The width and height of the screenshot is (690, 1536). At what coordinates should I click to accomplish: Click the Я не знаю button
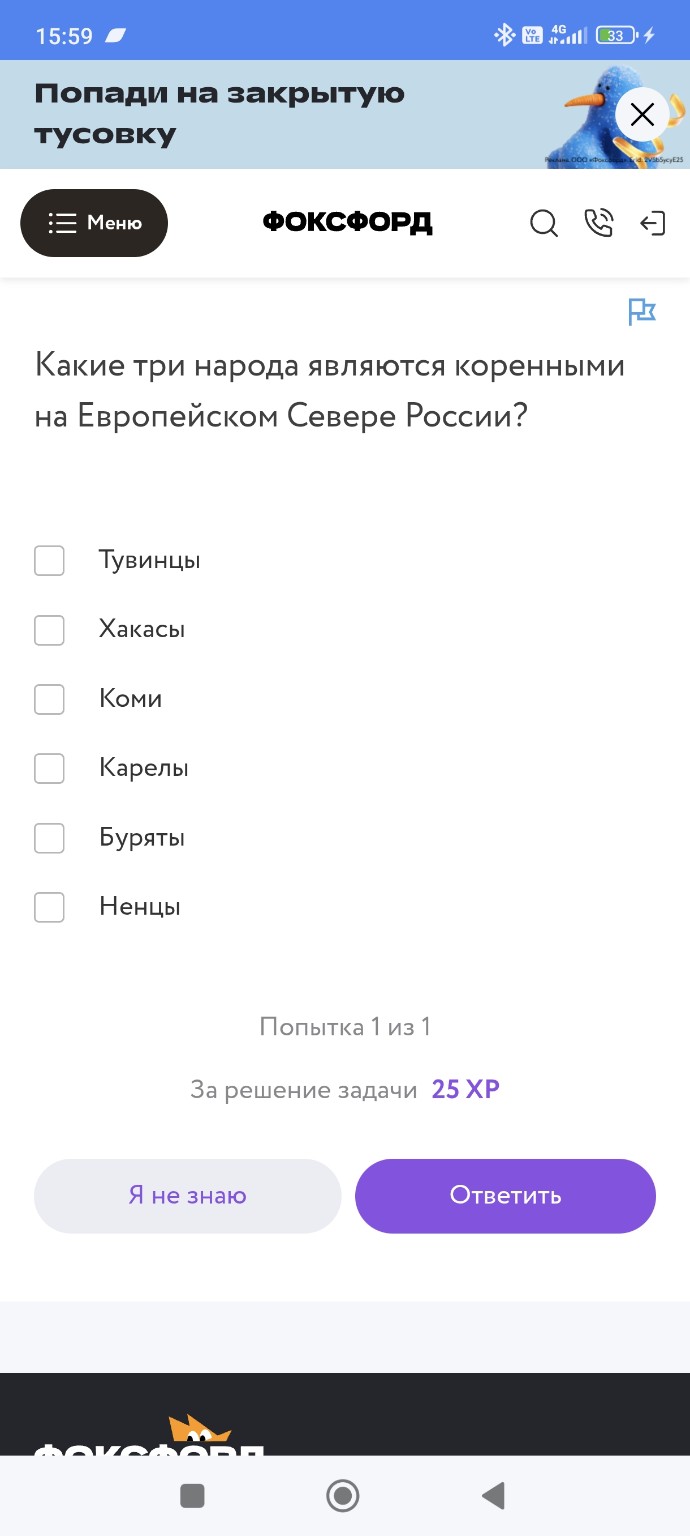(188, 1195)
